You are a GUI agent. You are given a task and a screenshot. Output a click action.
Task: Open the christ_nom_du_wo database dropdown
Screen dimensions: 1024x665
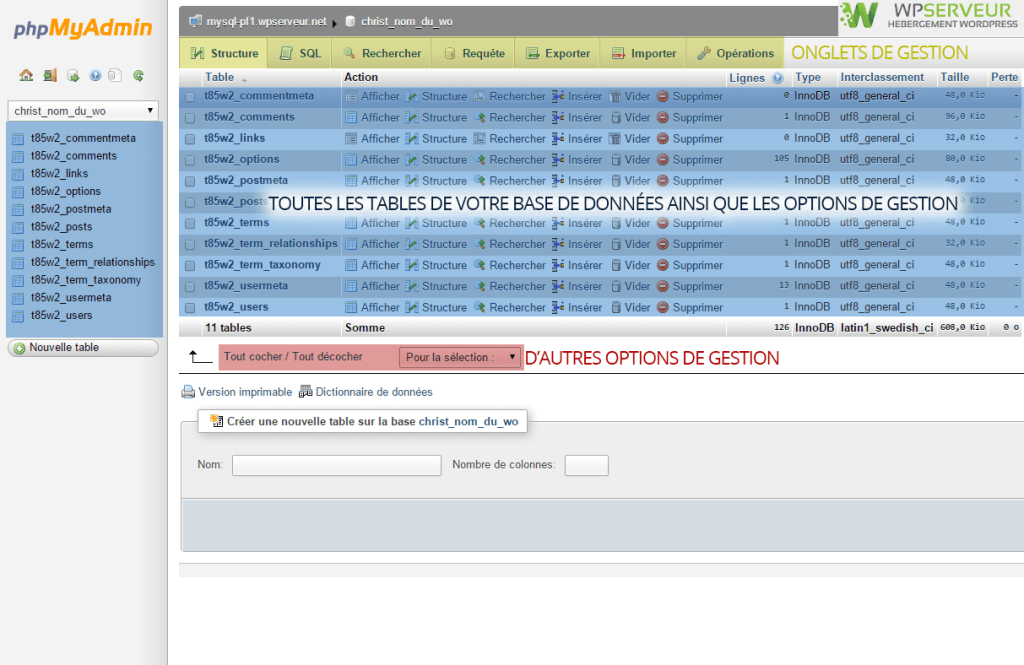[83, 111]
